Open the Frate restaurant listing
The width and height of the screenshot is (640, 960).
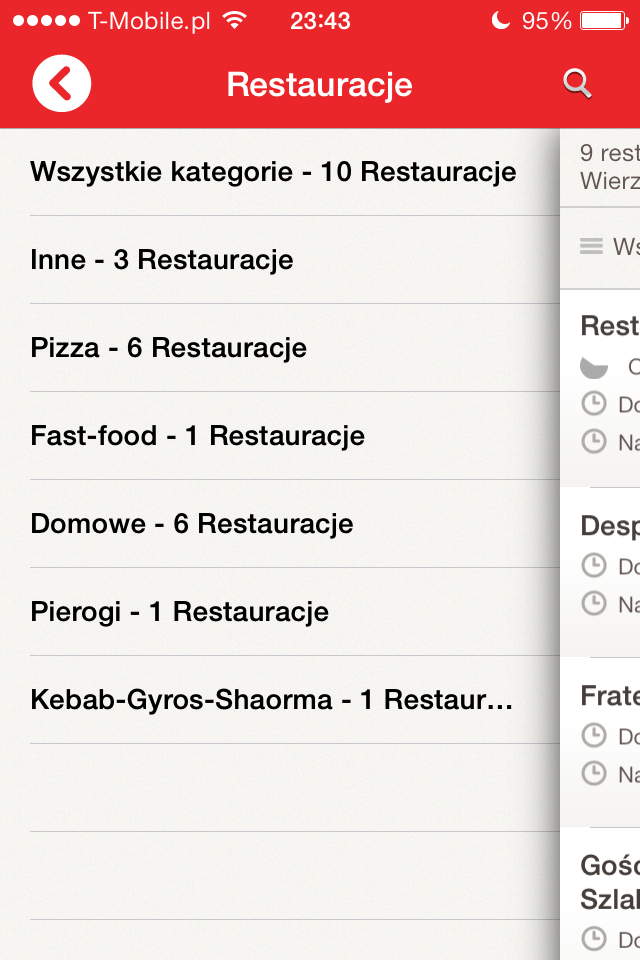coord(610,695)
